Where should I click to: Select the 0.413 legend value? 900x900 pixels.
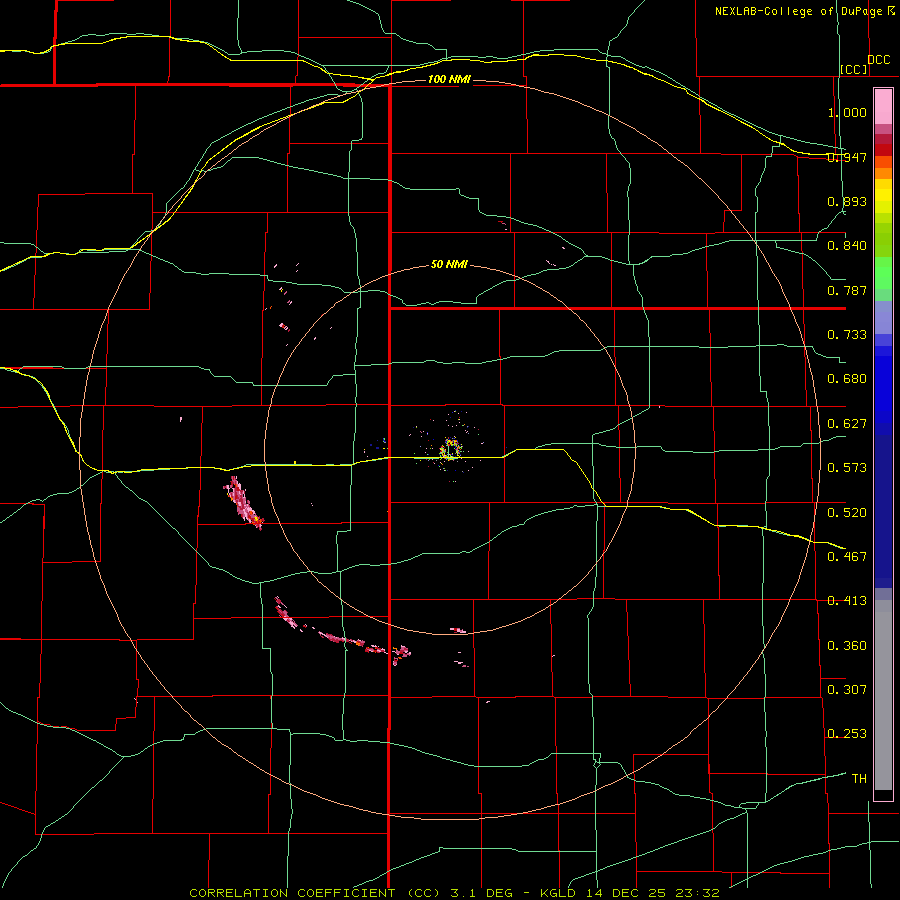click(x=847, y=601)
